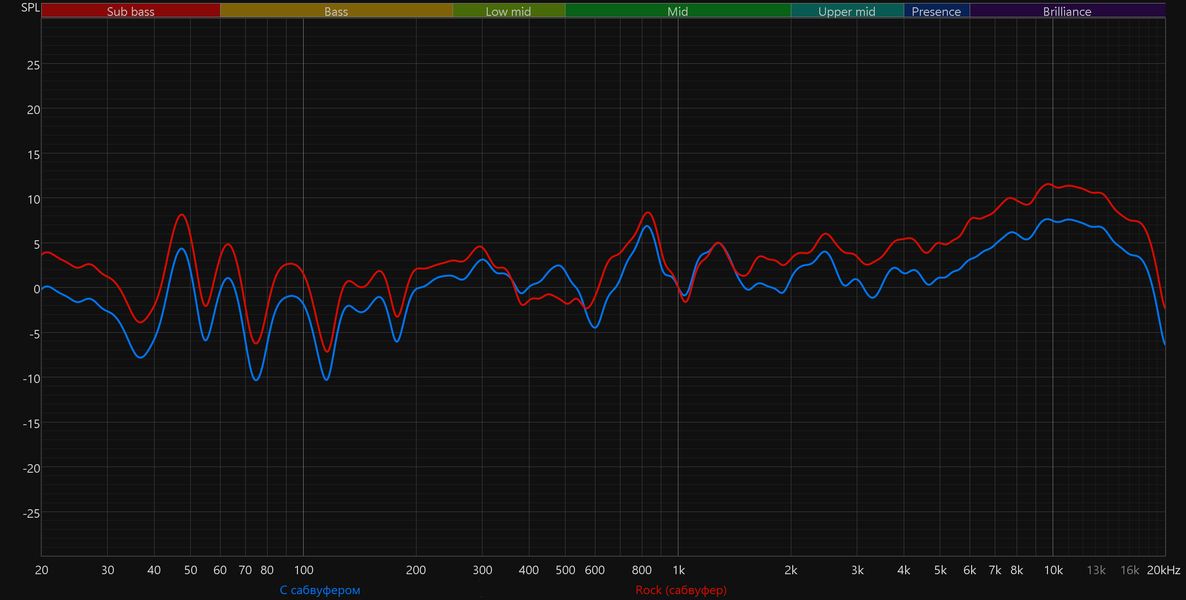Click the 6k frequency axis label
The height and width of the screenshot is (600, 1186).
[x=970, y=570]
